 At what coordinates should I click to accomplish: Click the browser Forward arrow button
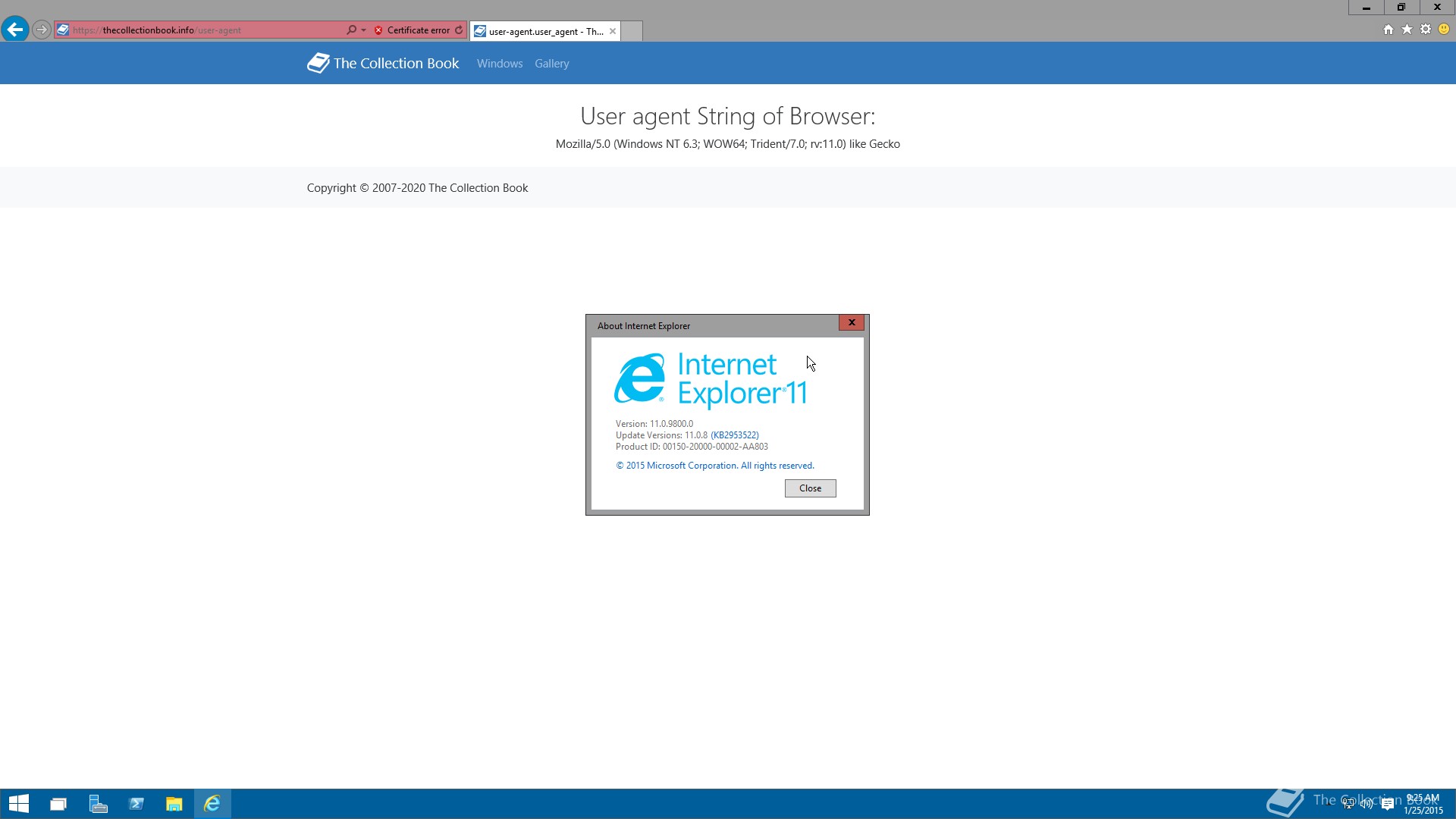click(42, 30)
